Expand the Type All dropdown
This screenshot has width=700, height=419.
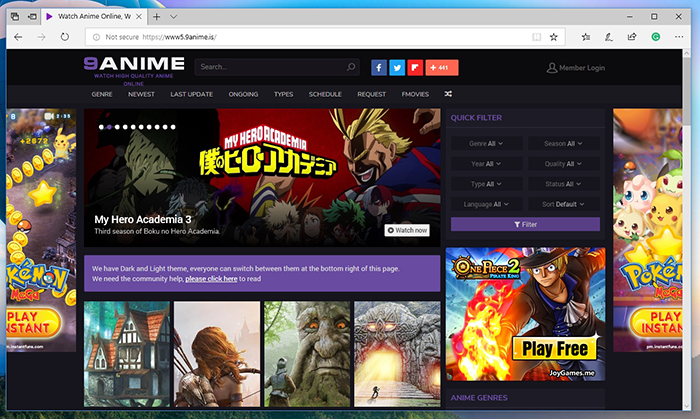[x=486, y=184]
